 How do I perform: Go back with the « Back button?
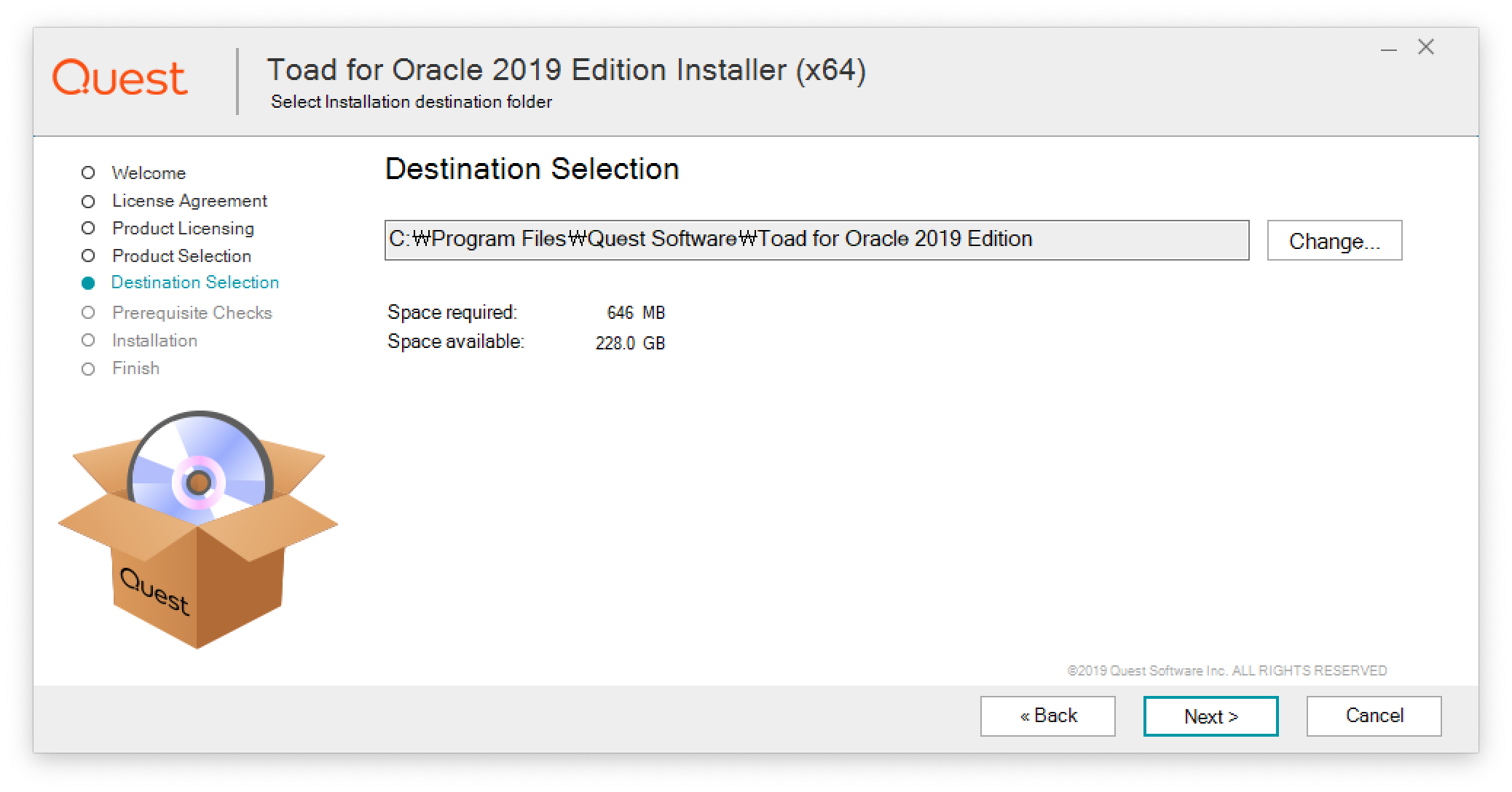pos(1047,716)
